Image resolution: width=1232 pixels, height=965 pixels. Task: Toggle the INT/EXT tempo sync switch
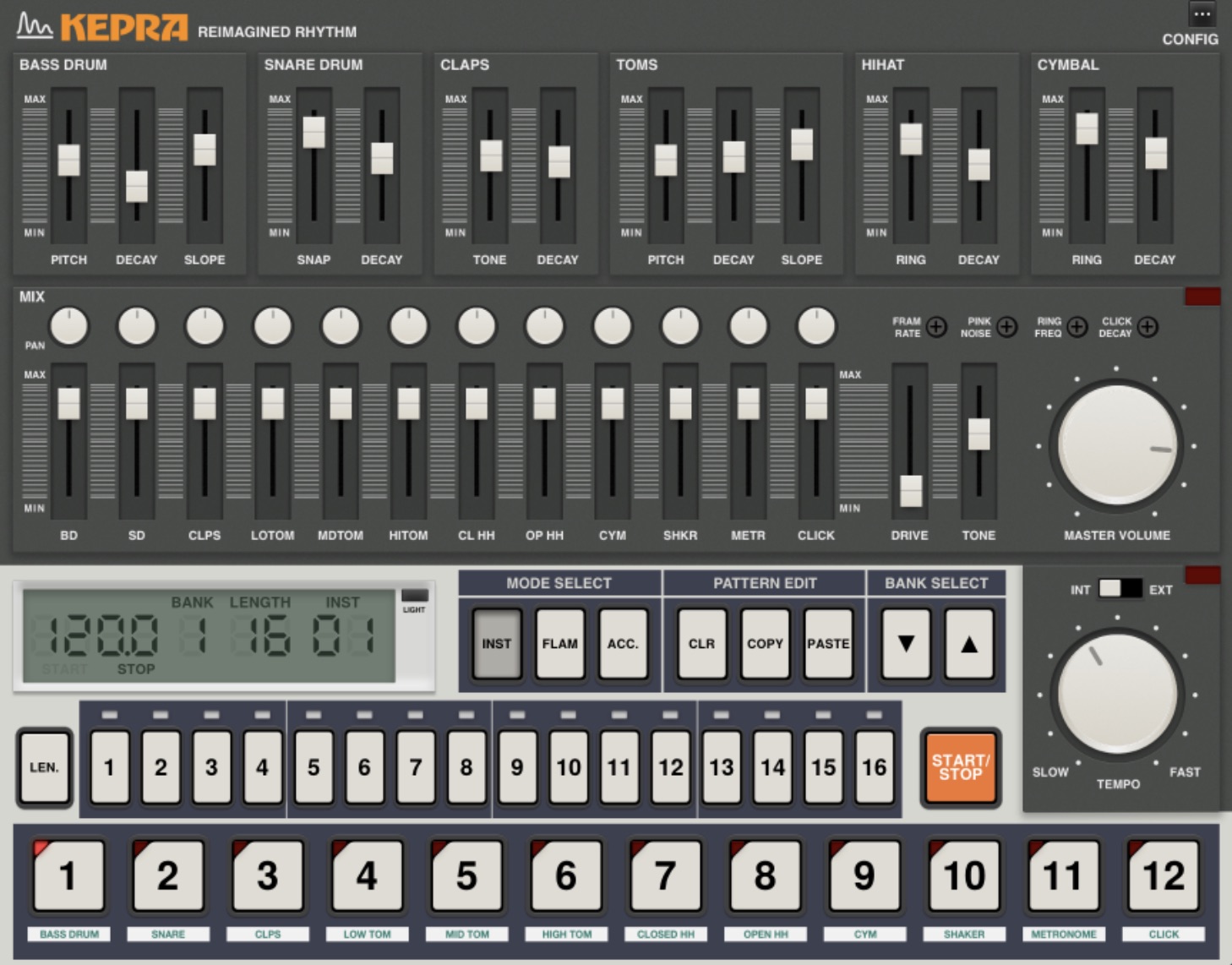tap(1120, 589)
